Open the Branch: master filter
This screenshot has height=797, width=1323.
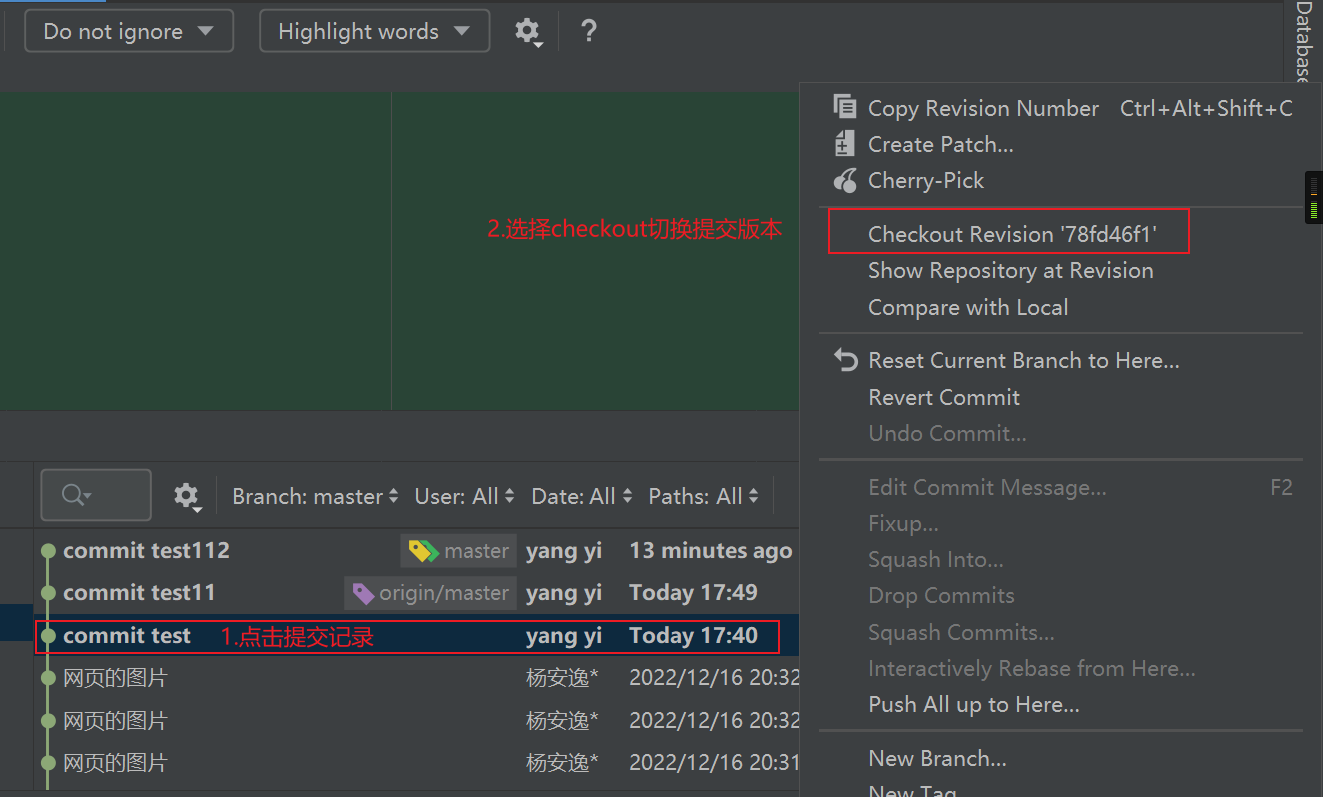(315, 496)
